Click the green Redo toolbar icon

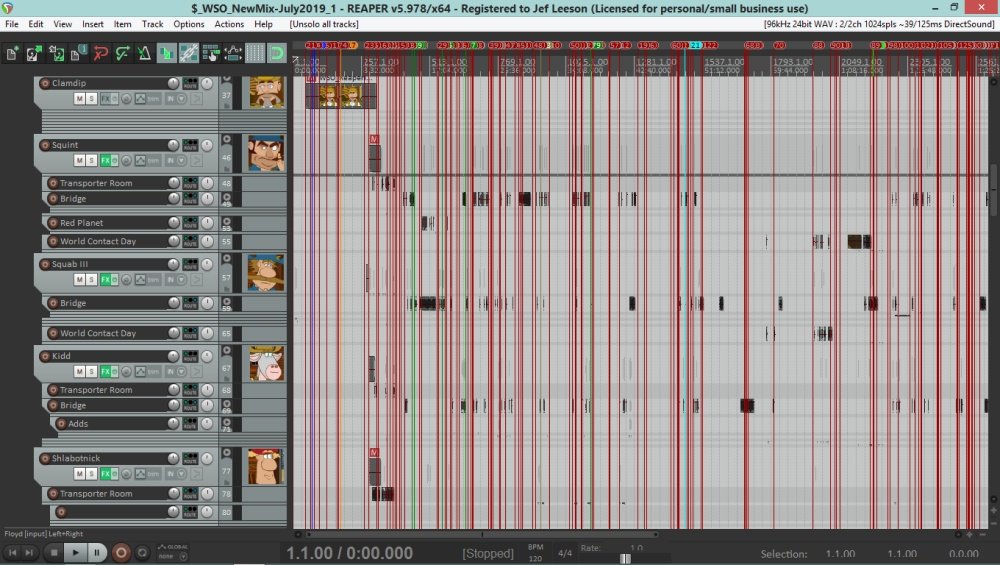point(122,53)
